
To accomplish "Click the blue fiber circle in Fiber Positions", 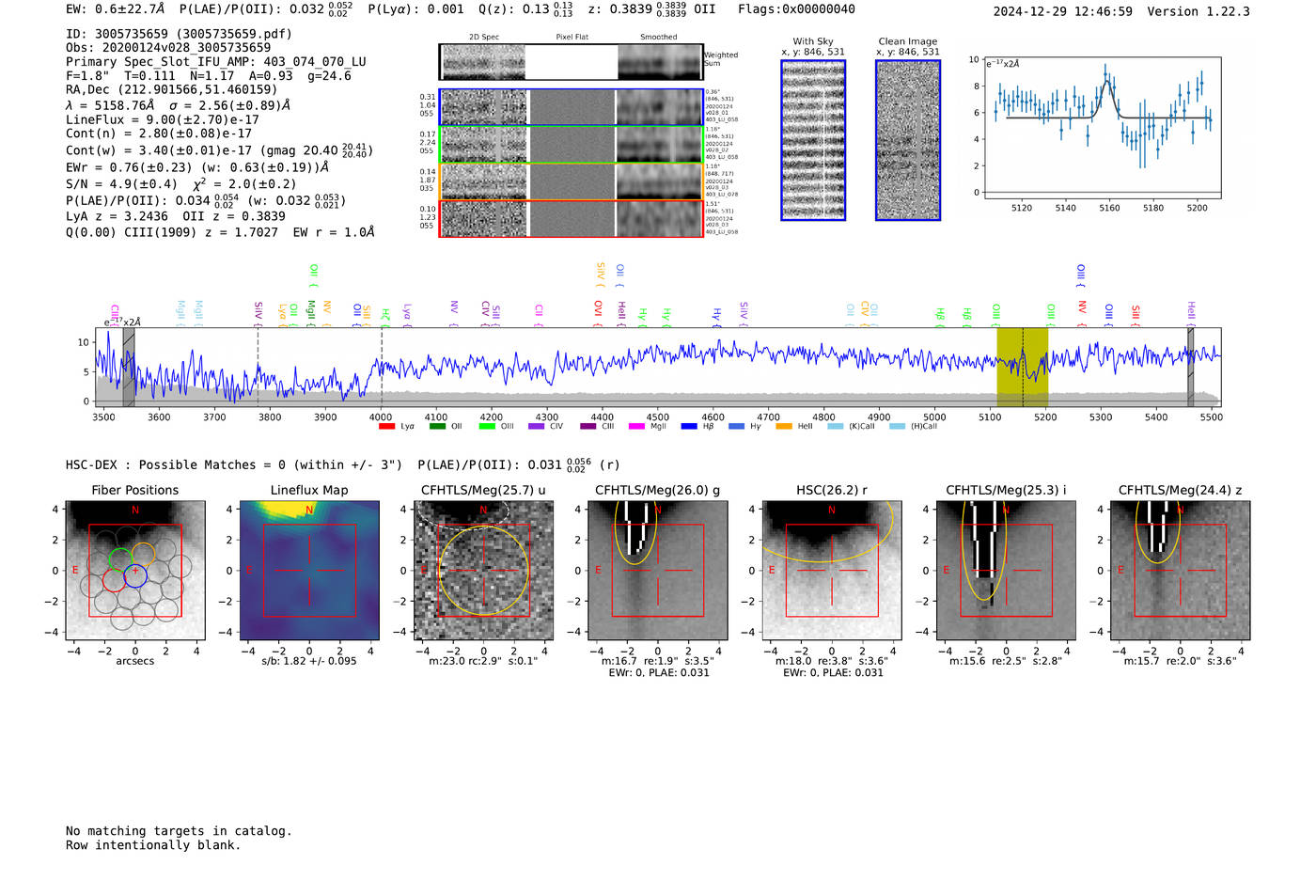I will point(135,576).
